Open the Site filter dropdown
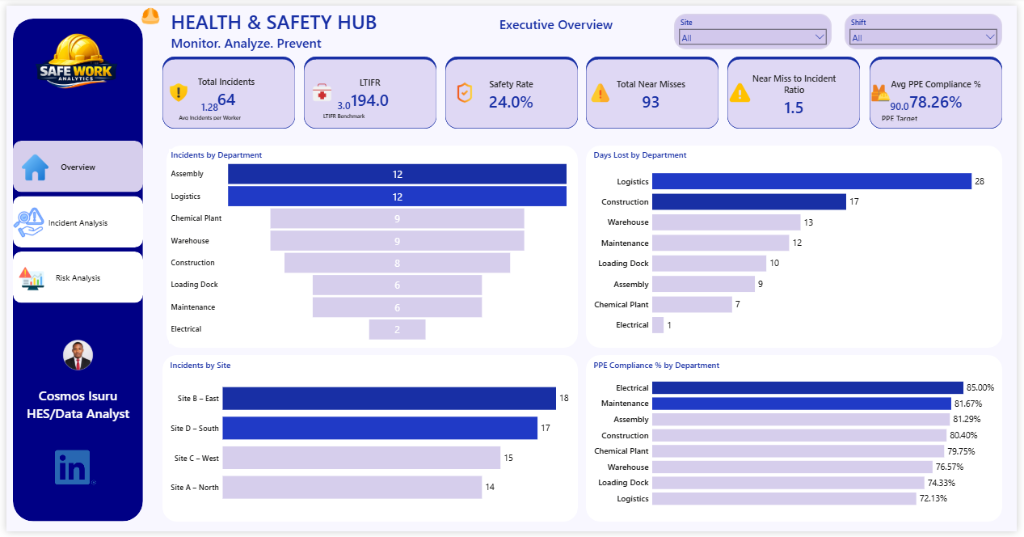The width and height of the screenshot is (1024, 537). pos(753,38)
